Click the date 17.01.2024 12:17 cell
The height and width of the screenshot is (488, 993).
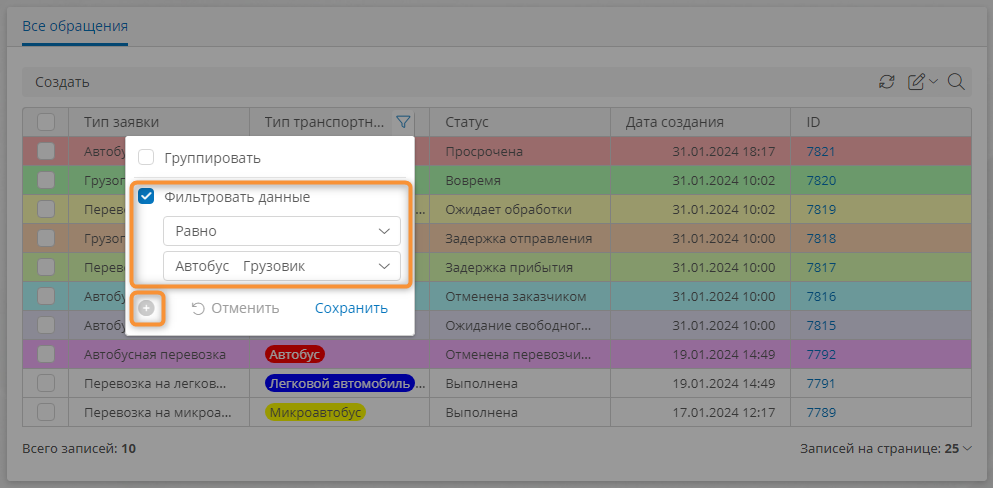[700, 413]
